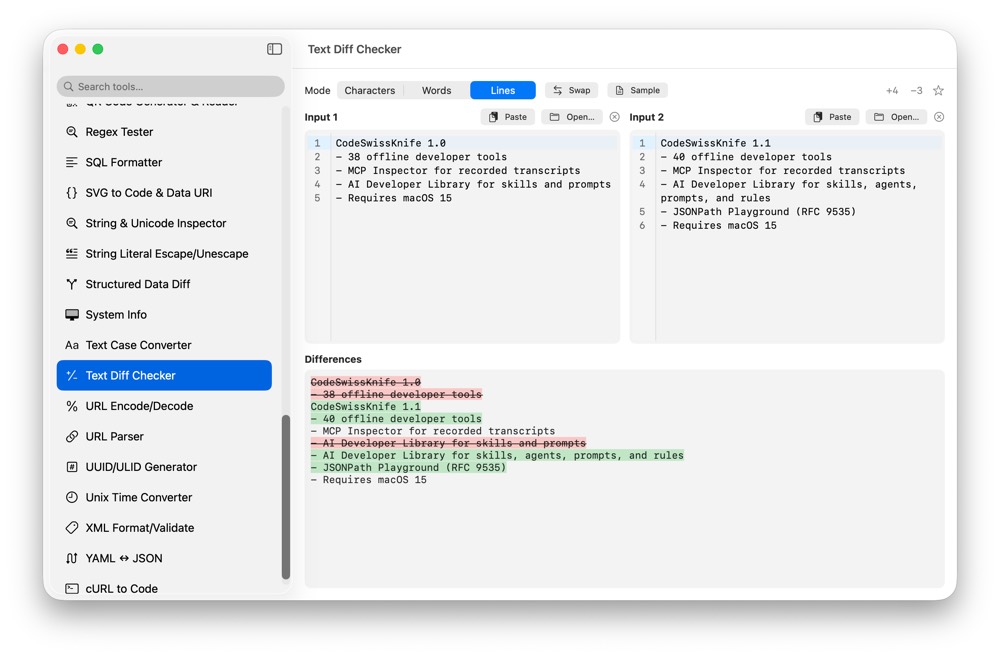This screenshot has width=1000, height=657.
Task: Open Unix Time Converter
Action: pos(164,498)
